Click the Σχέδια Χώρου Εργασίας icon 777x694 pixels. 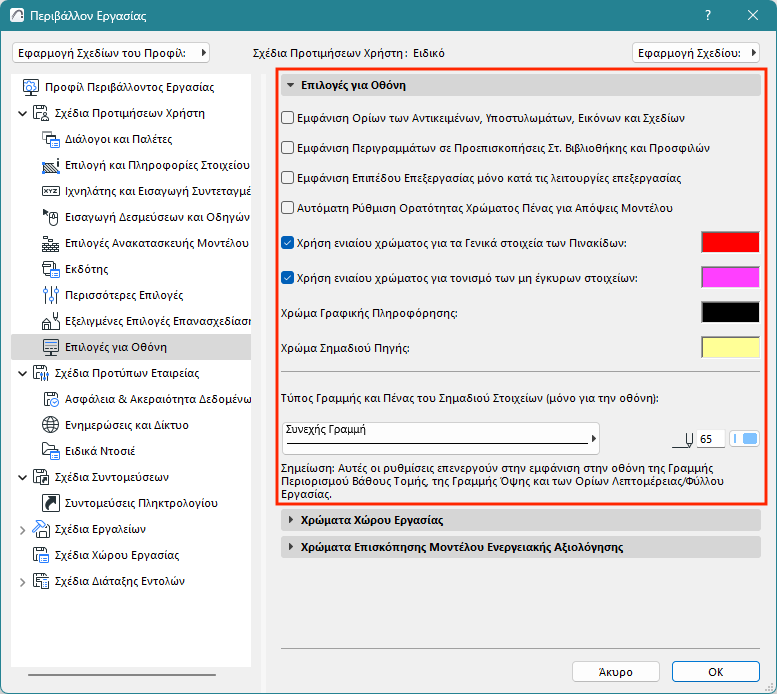click(x=41, y=555)
